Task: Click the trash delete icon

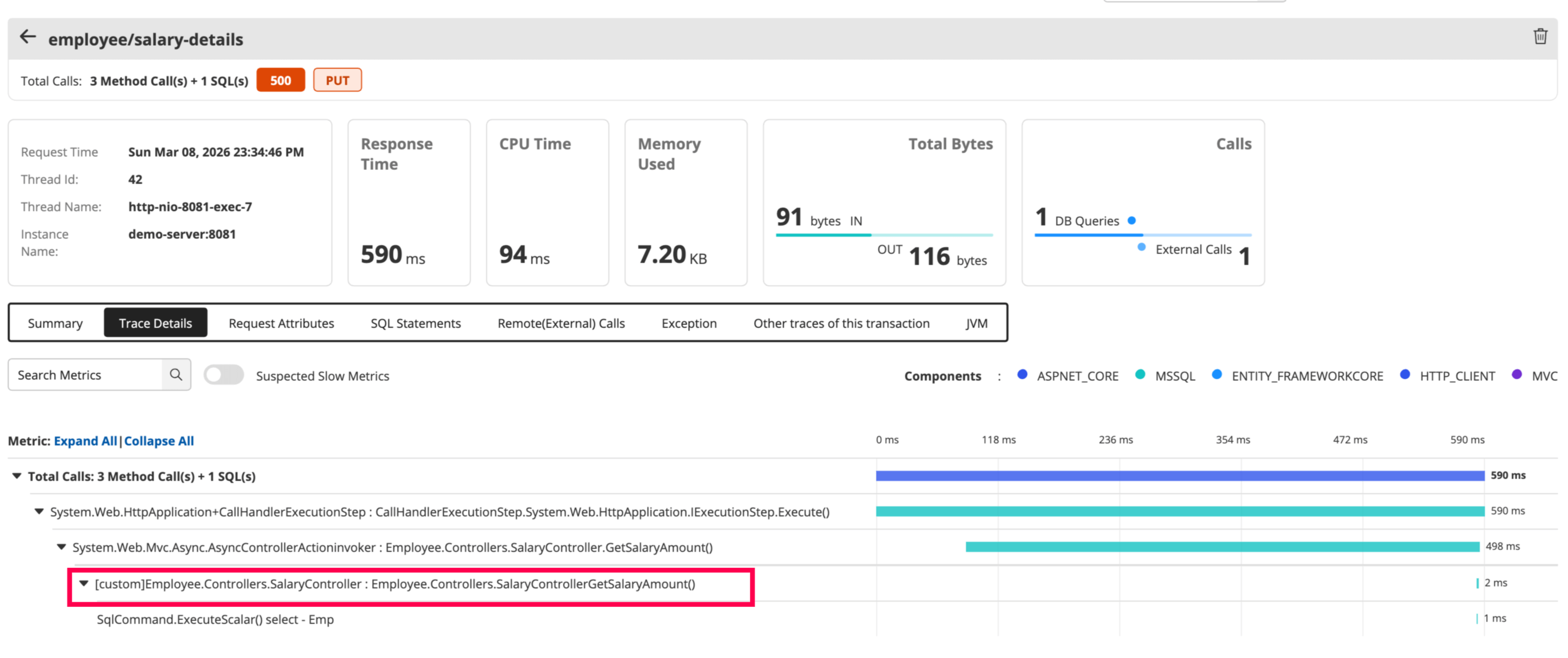Action: (1540, 36)
